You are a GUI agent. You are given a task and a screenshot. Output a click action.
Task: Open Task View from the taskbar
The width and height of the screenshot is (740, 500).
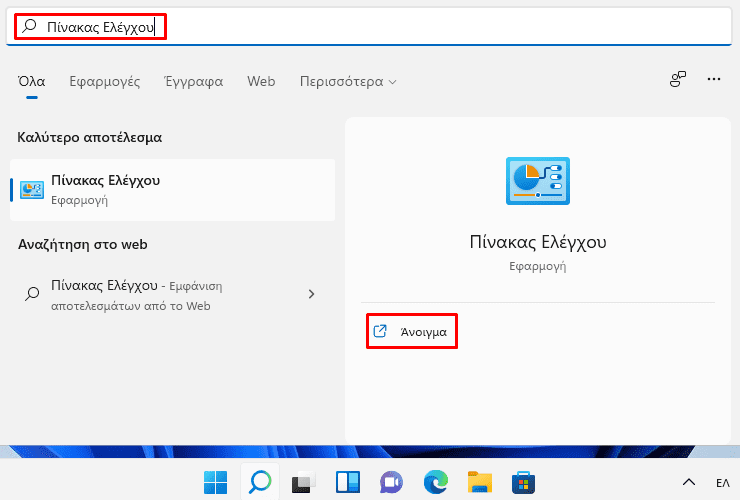point(303,483)
